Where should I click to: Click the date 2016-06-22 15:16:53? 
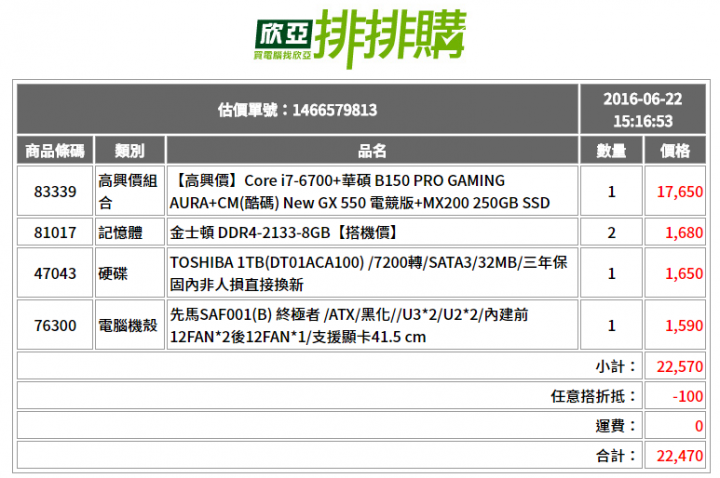pos(642,110)
